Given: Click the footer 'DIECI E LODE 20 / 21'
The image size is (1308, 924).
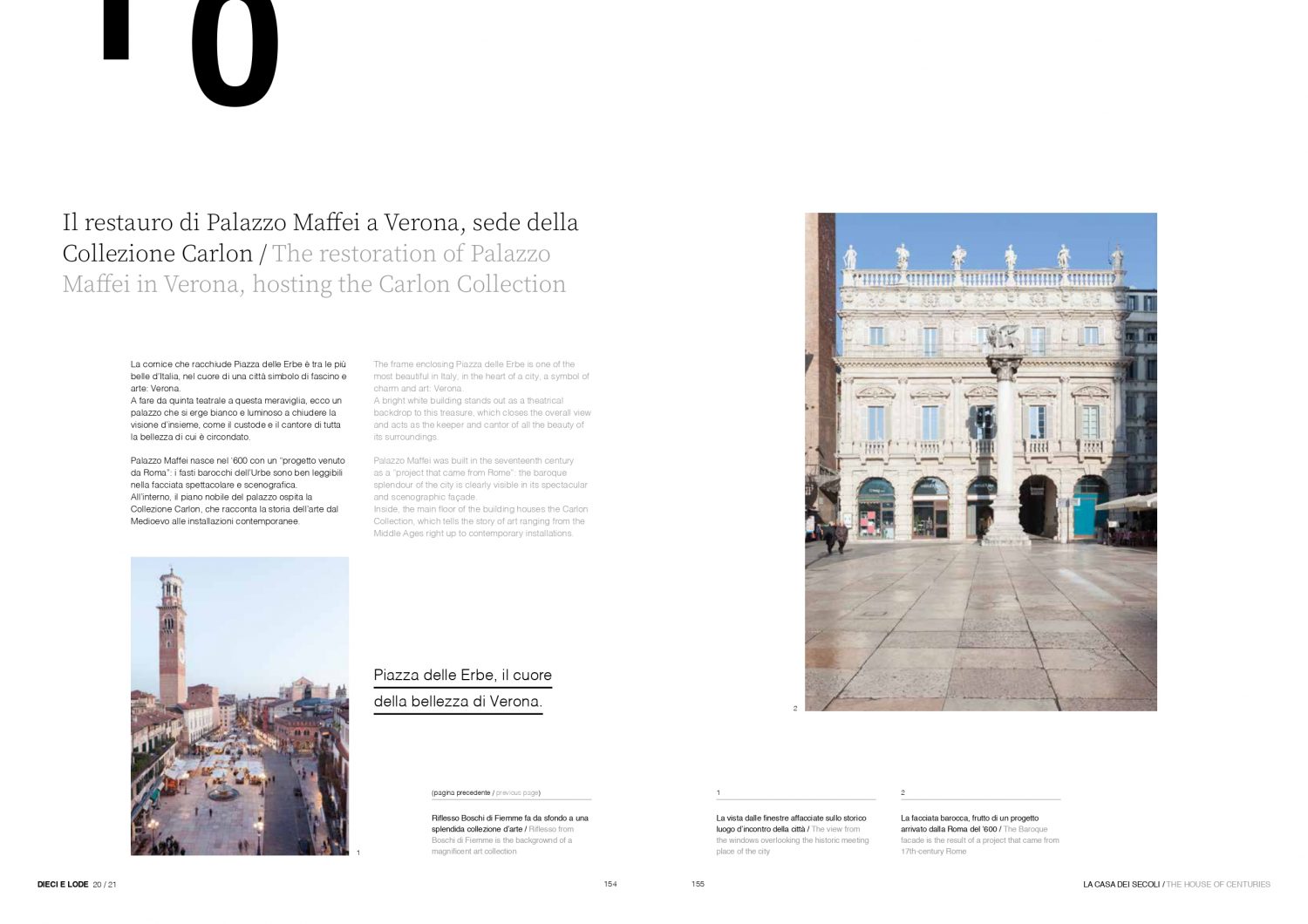Looking at the screenshot, I should [77, 885].
